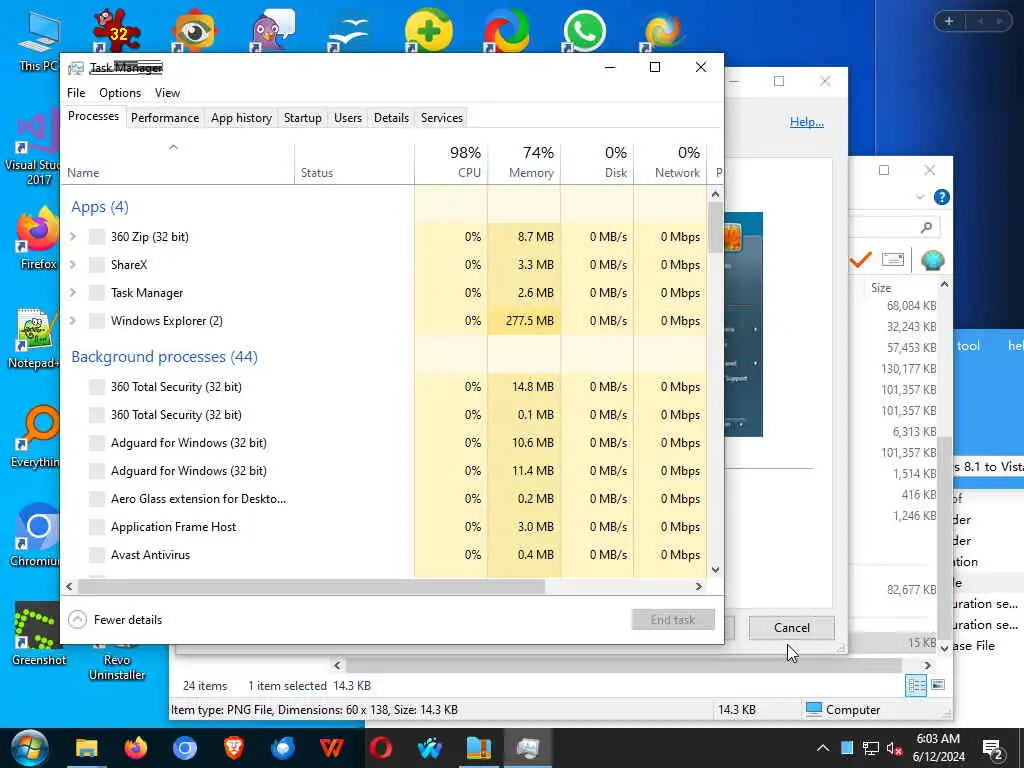The image size is (1024, 768).
Task: Expand the Task Manager app row
Action: tap(73, 293)
